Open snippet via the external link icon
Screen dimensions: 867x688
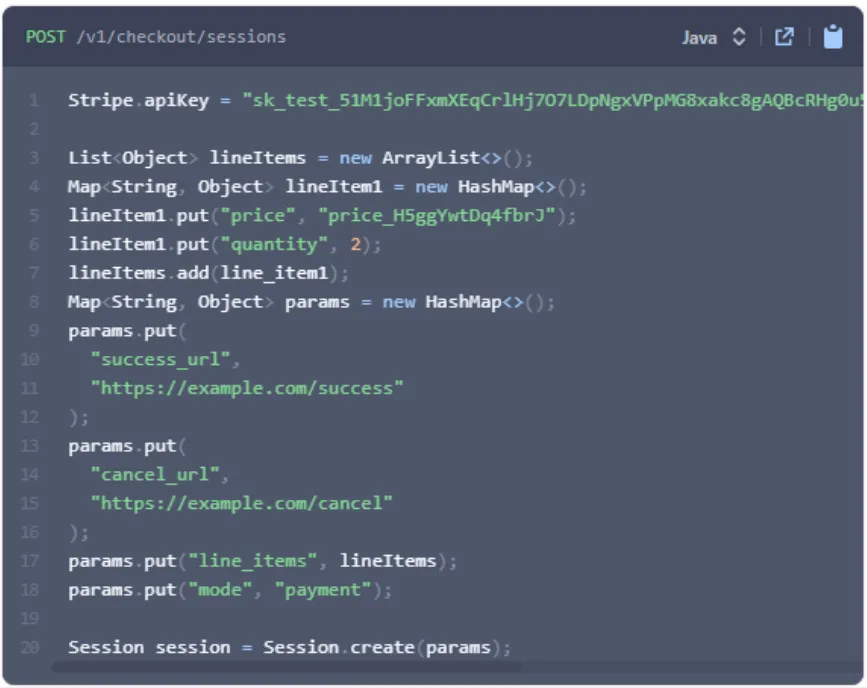pos(785,37)
